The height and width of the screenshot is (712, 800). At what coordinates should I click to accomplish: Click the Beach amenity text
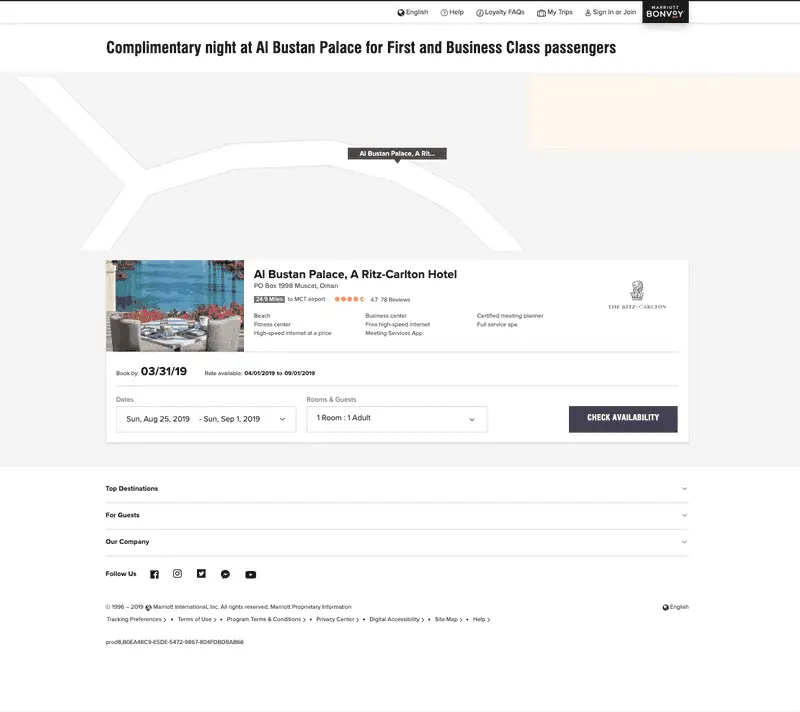coord(262,316)
